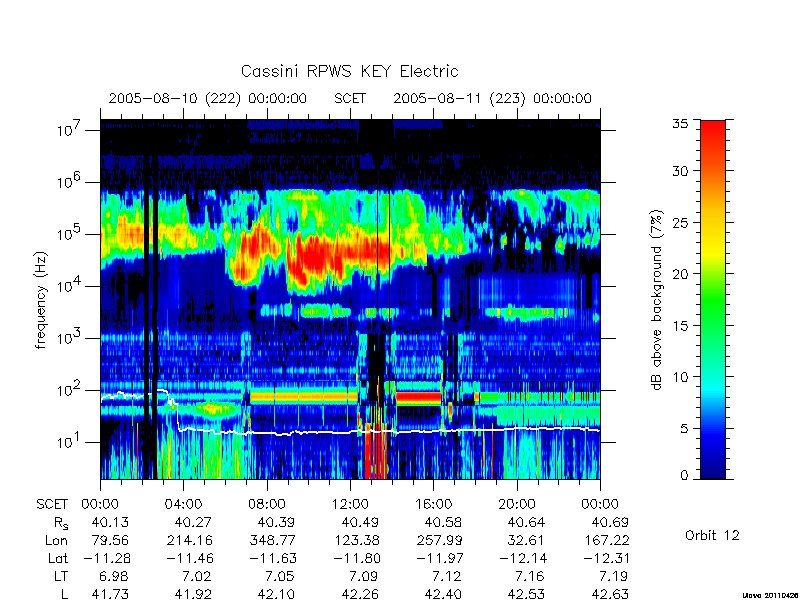Click the LT value 7.05
The height and width of the screenshot is (600, 800).
point(280,576)
